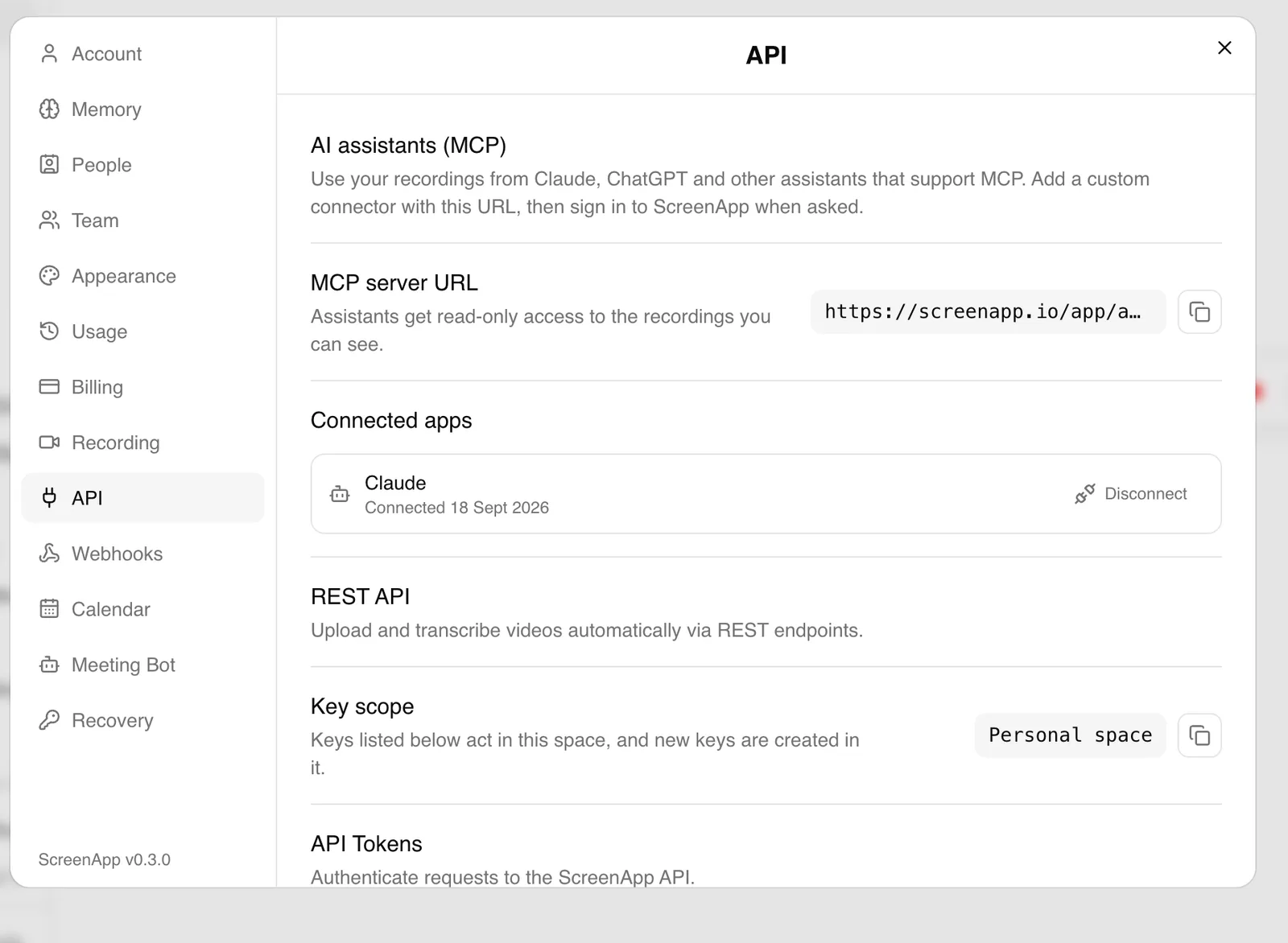Open Meeting Bot settings
Image resolution: width=1288 pixels, height=943 pixels.
(x=142, y=665)
